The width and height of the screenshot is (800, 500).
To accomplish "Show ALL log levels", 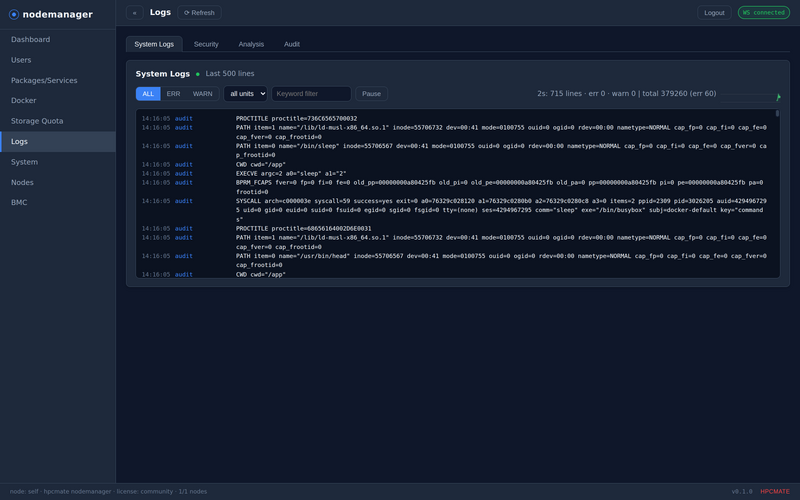I will [x=148, y=94].
